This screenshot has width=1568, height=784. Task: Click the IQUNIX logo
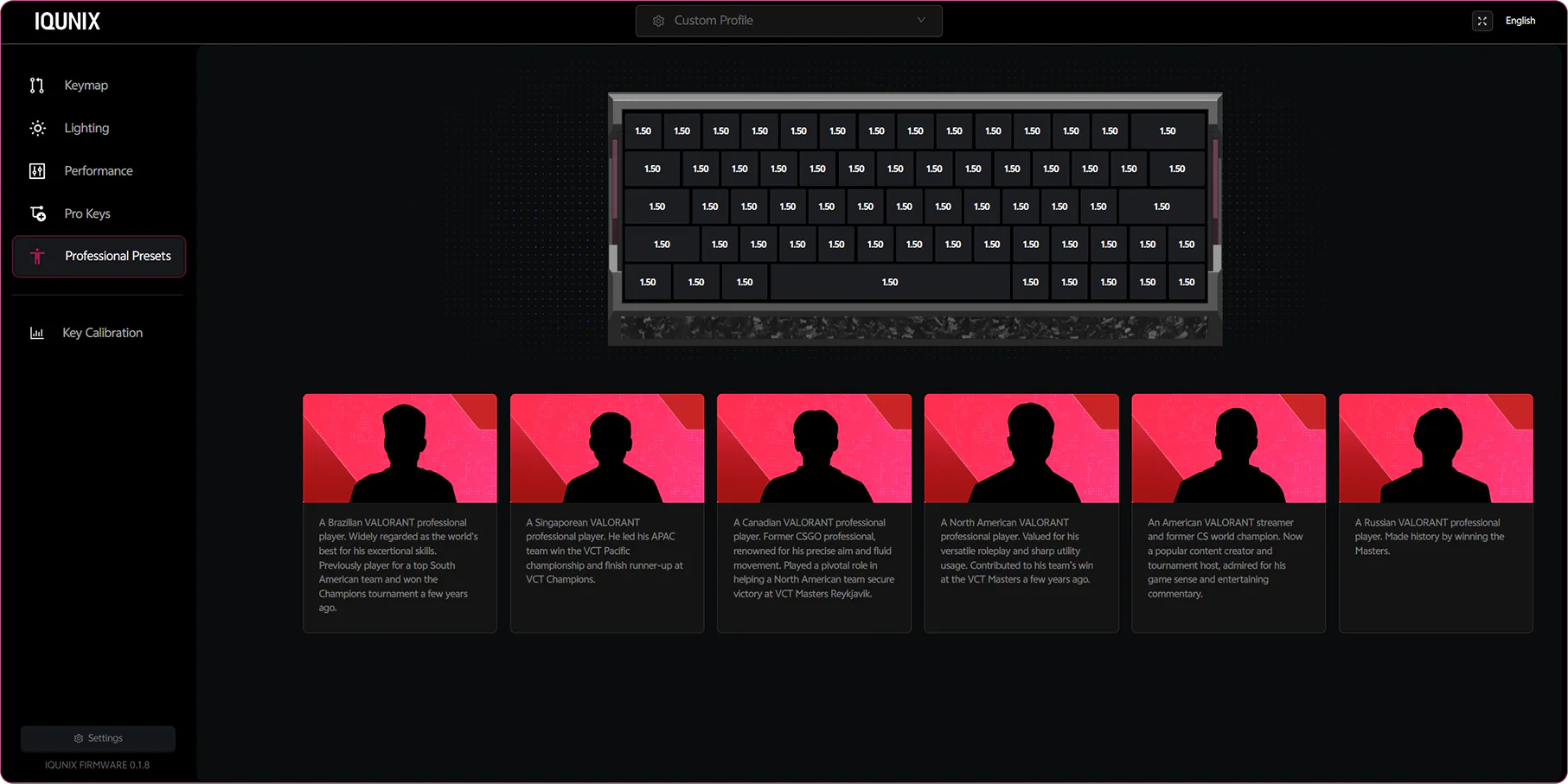[x=67, y=22]
